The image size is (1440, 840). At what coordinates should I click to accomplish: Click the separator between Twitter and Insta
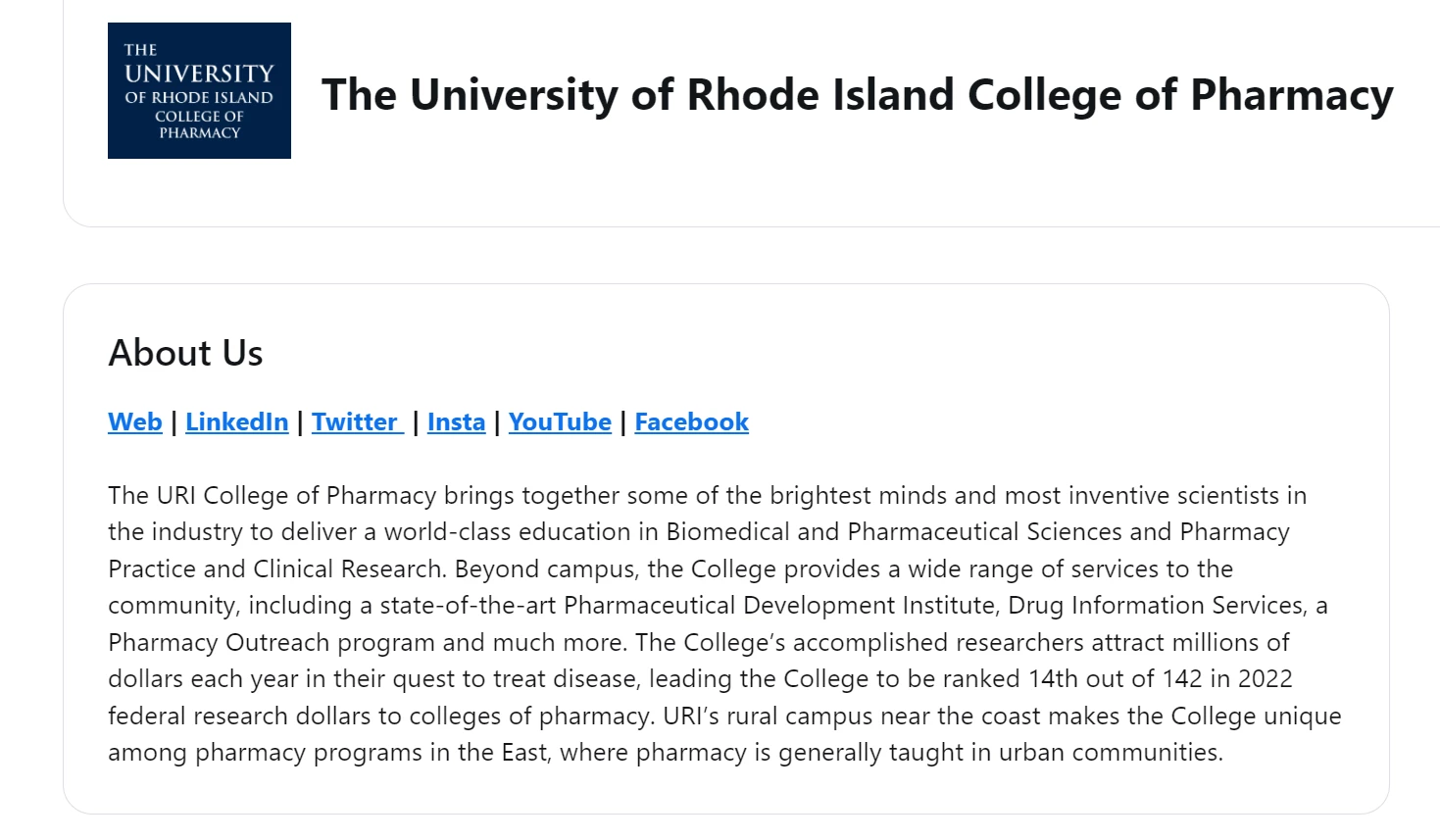click(x=416, y=421)
